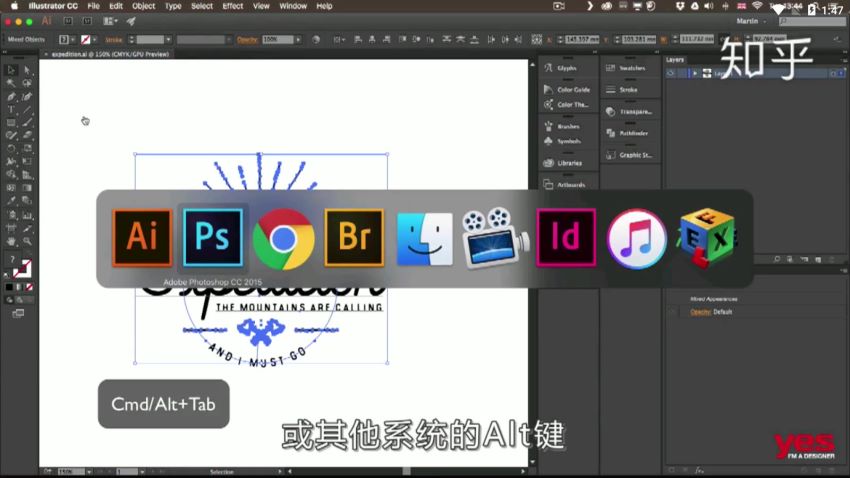Switch to the Layers panel tab

(675, 60)
